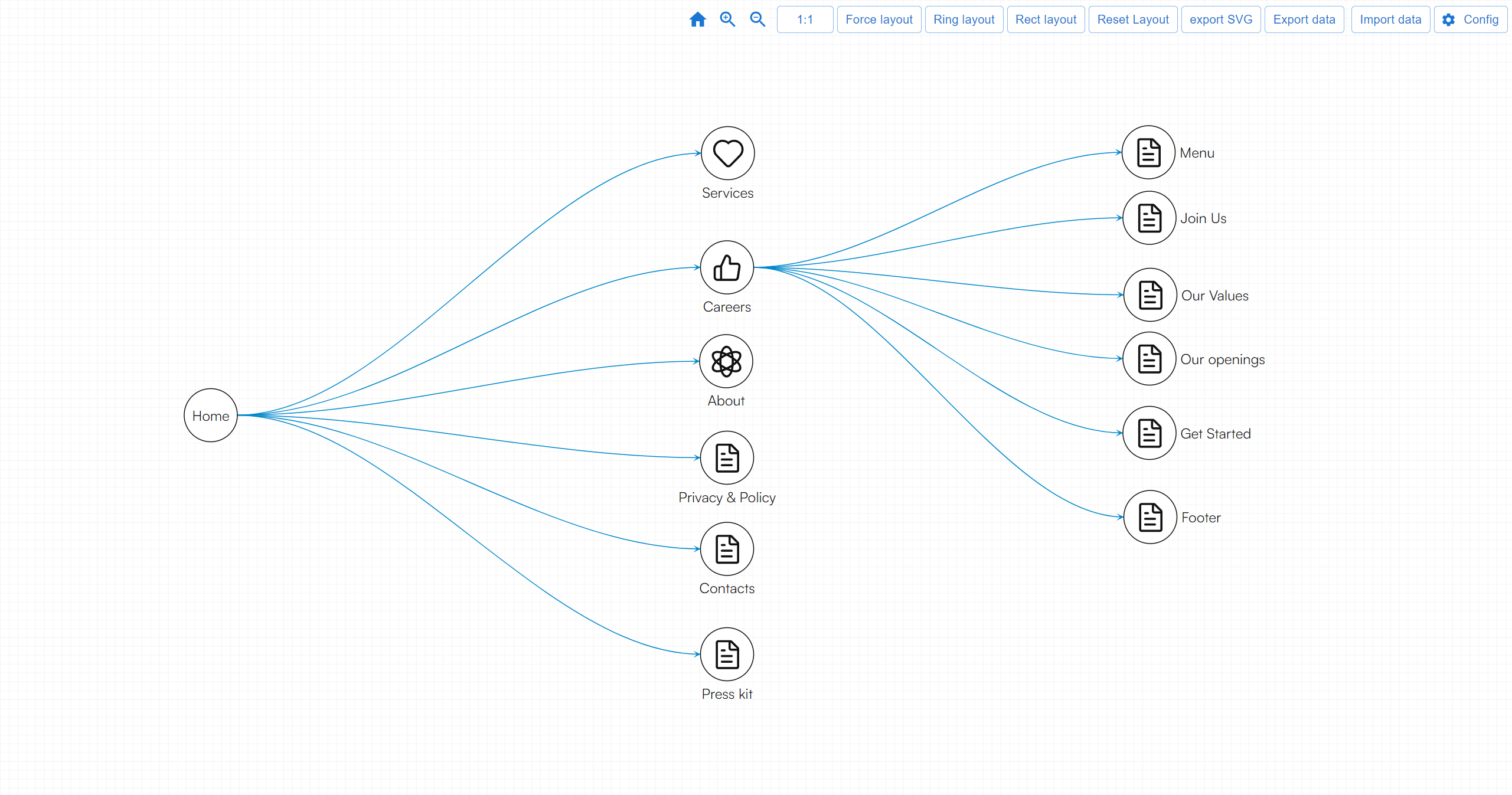This screenshot has height=795, width=1512.
Task: Apply Force layout
Action: click(x=879, y=19)
